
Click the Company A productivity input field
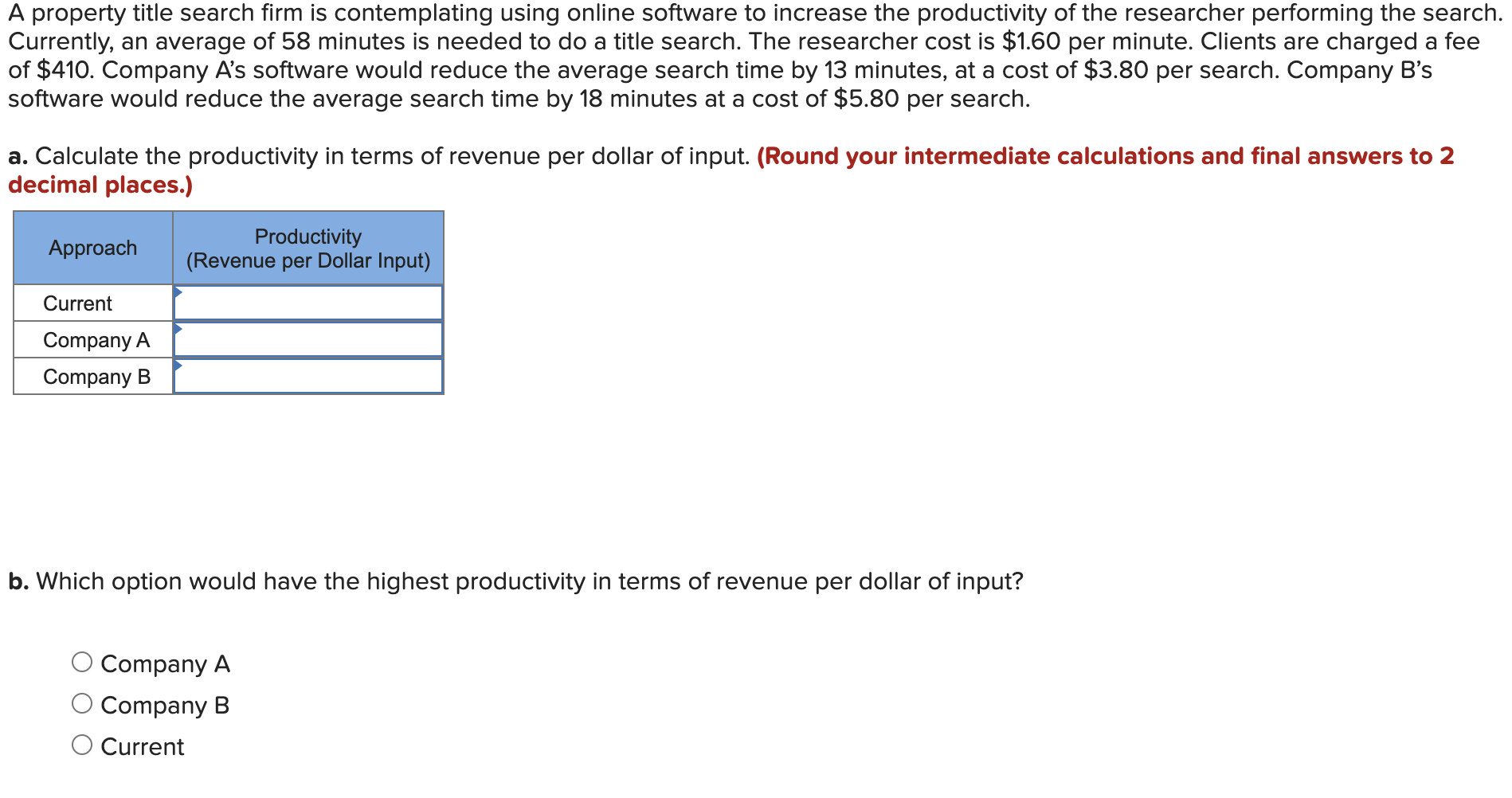pyautogui.click(x=308, y=339)
